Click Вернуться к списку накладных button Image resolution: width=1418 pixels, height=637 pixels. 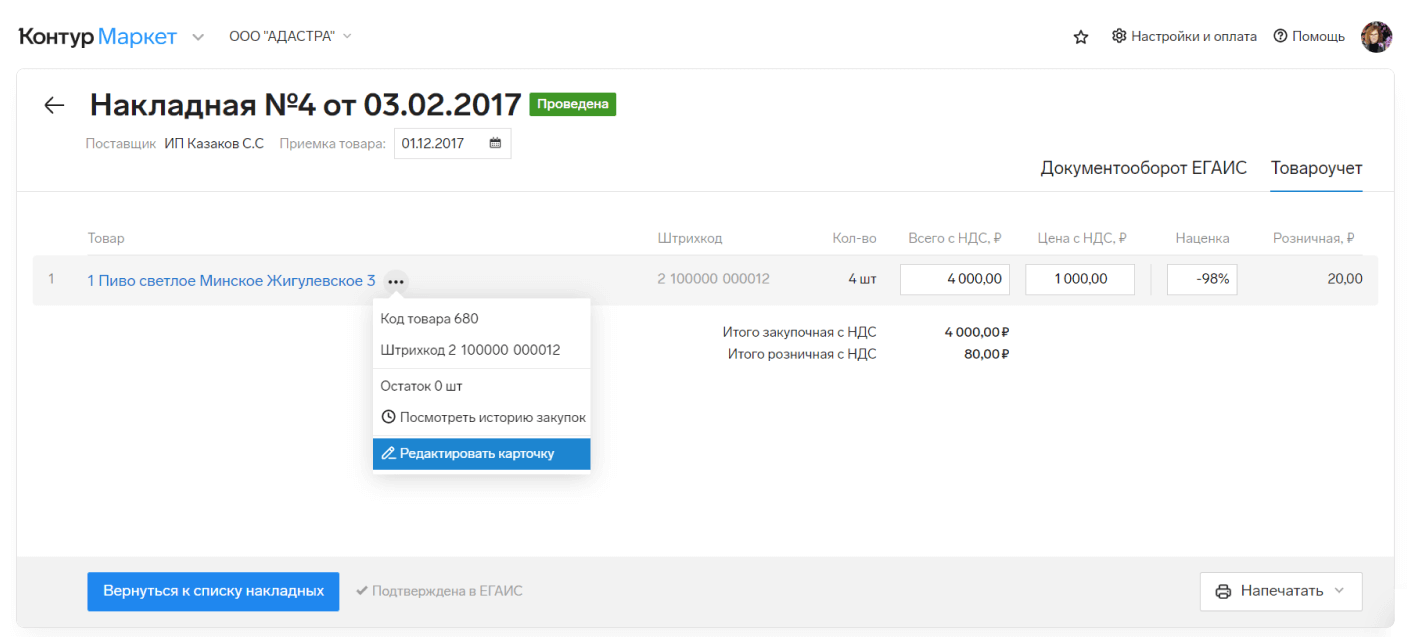(213, 591)
